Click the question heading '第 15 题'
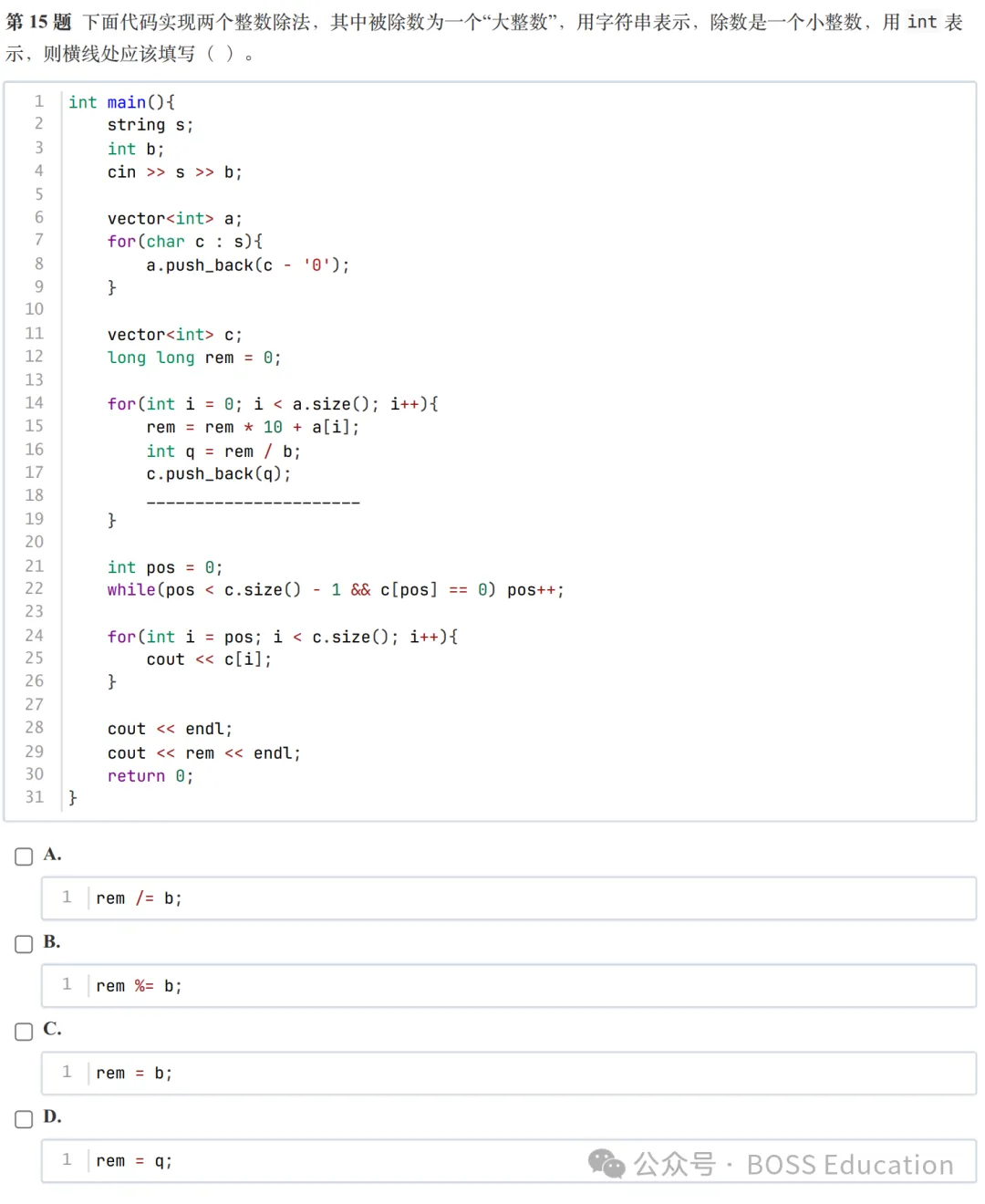The height and width of the screenshot is (1204, 985). (x=38, y=22)
